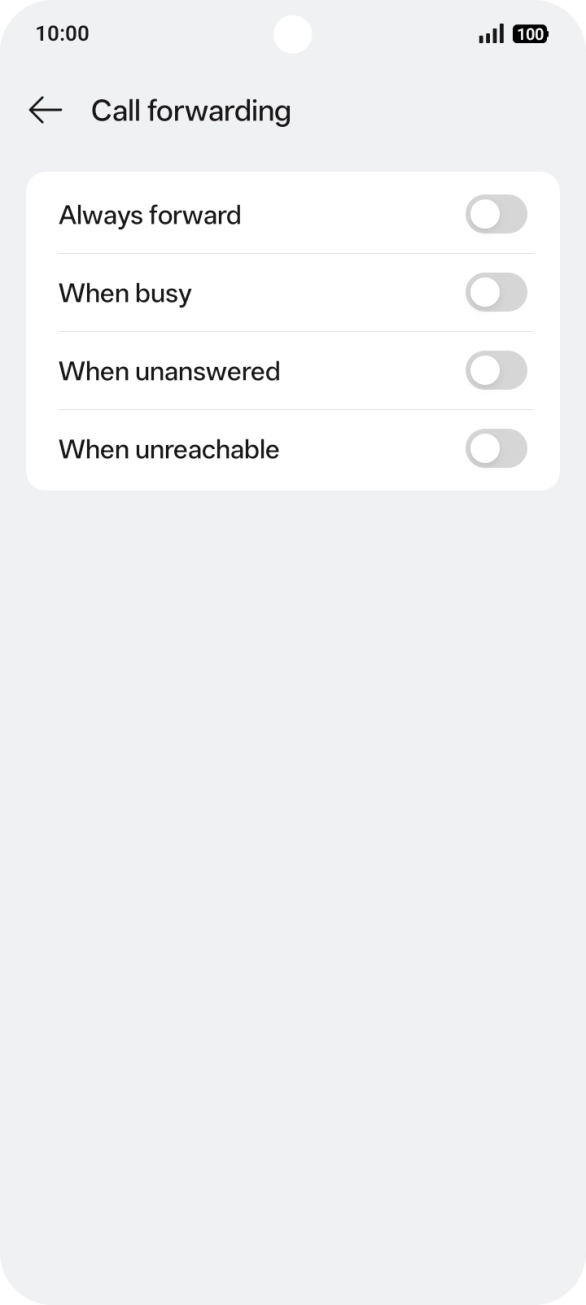Open the When unanswered setting
The height and width of the screenshot is (1305, 586).
[x=293, y=370]
